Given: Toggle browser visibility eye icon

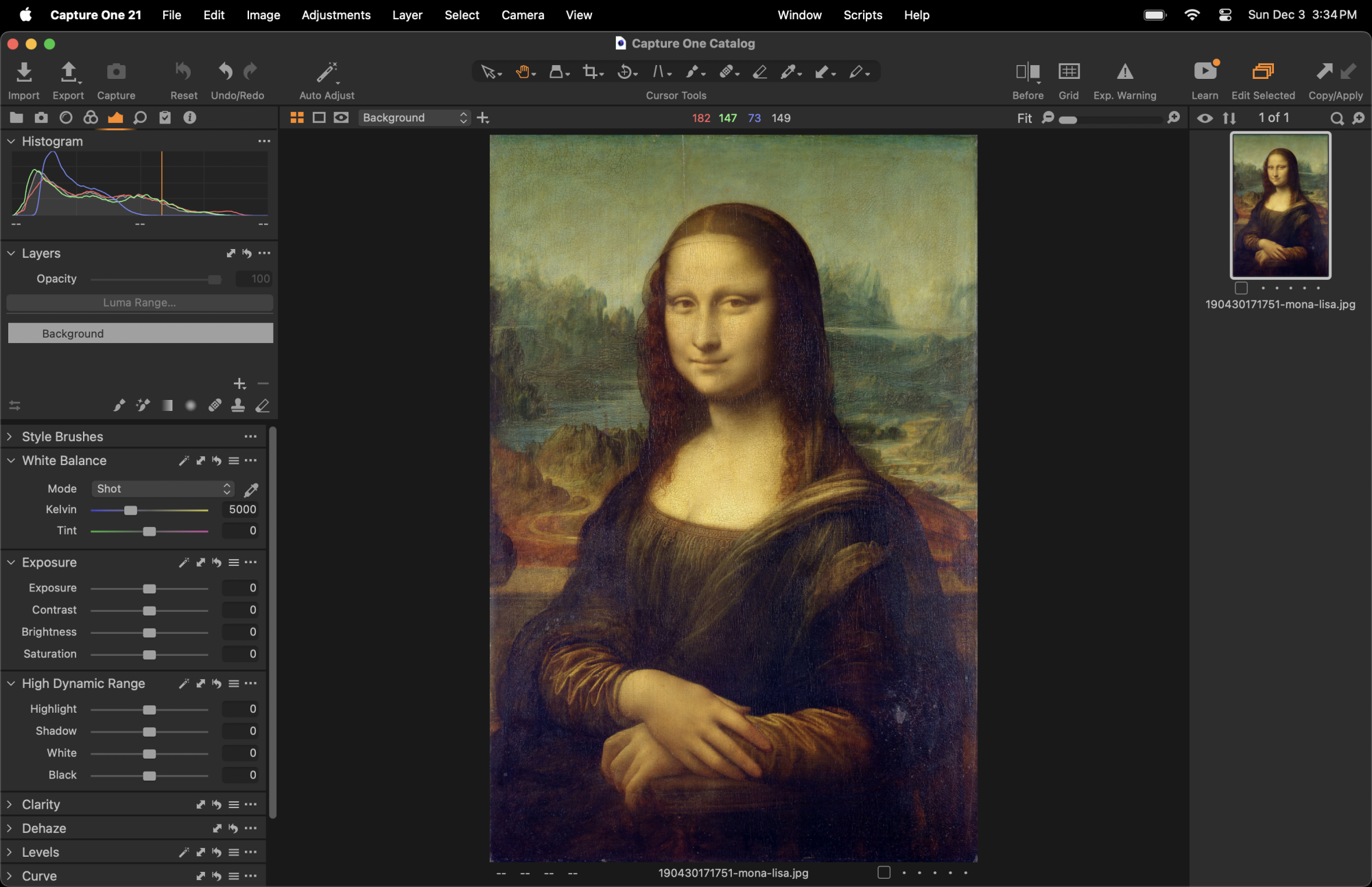Looking at the screenshot, I should click(x=1205, y=118).
